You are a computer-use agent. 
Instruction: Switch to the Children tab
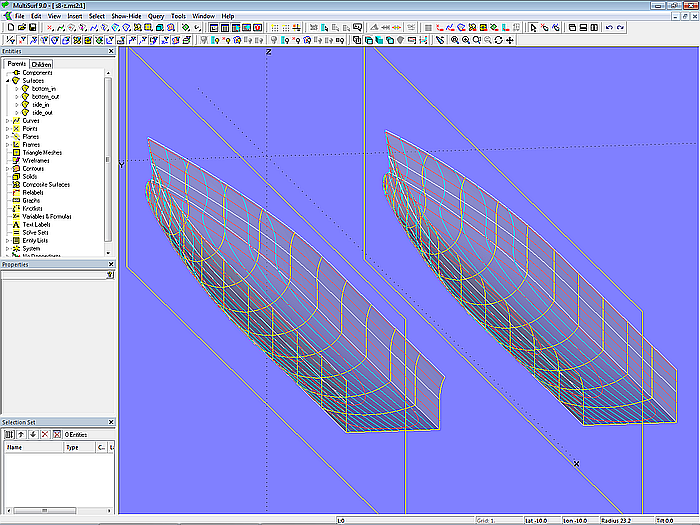coord(42,64)
